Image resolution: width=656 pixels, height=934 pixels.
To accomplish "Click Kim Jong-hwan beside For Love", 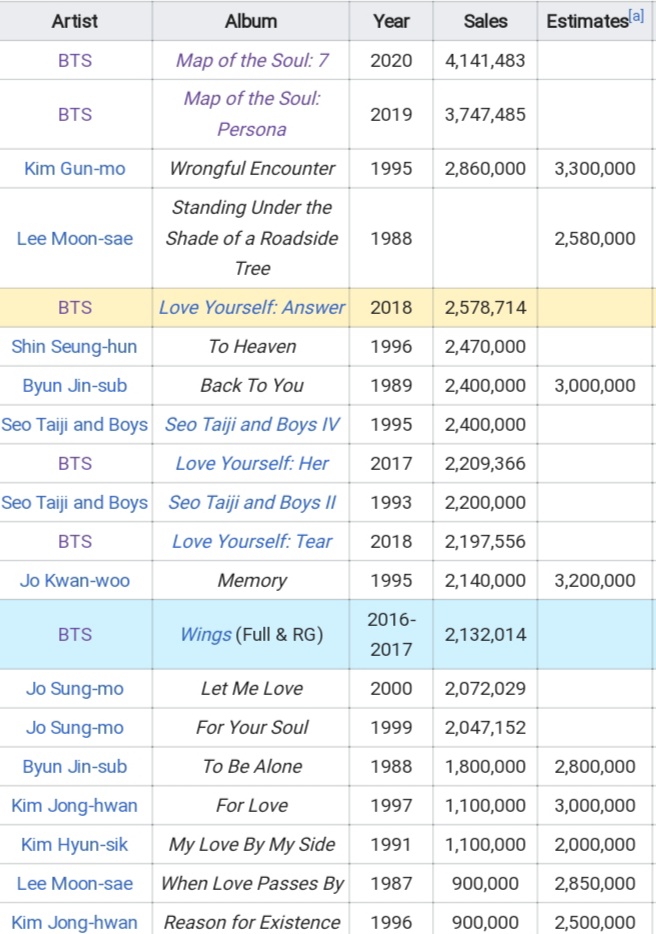I will pyautogui.click(x=74, y=805).
